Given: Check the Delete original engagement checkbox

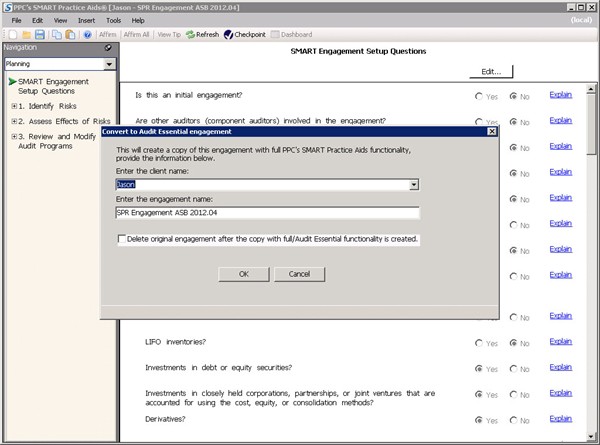Looking at the screenshot, I should 122,239.
